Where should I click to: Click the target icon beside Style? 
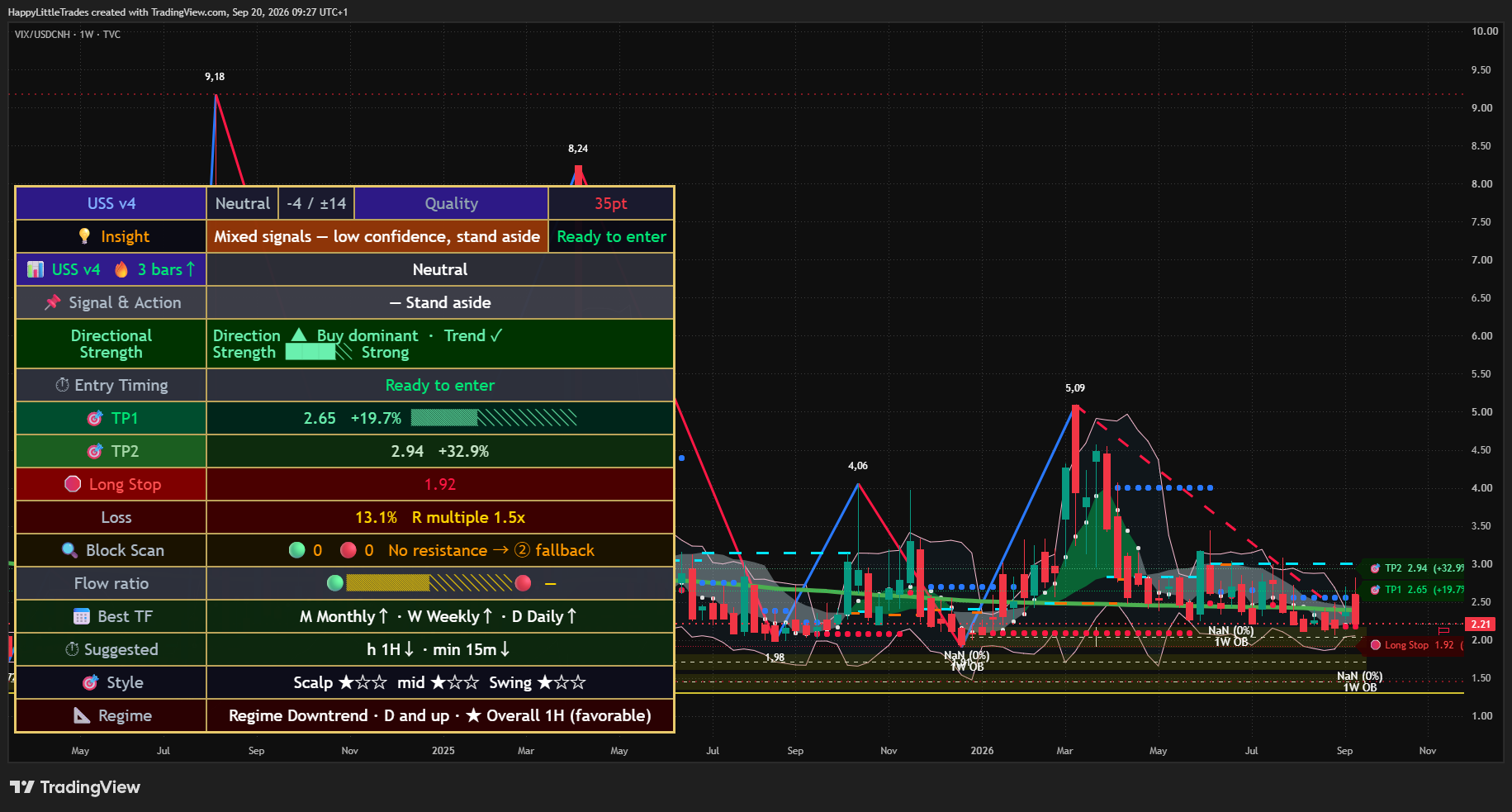pyautogui.click(x=90, y=682)
